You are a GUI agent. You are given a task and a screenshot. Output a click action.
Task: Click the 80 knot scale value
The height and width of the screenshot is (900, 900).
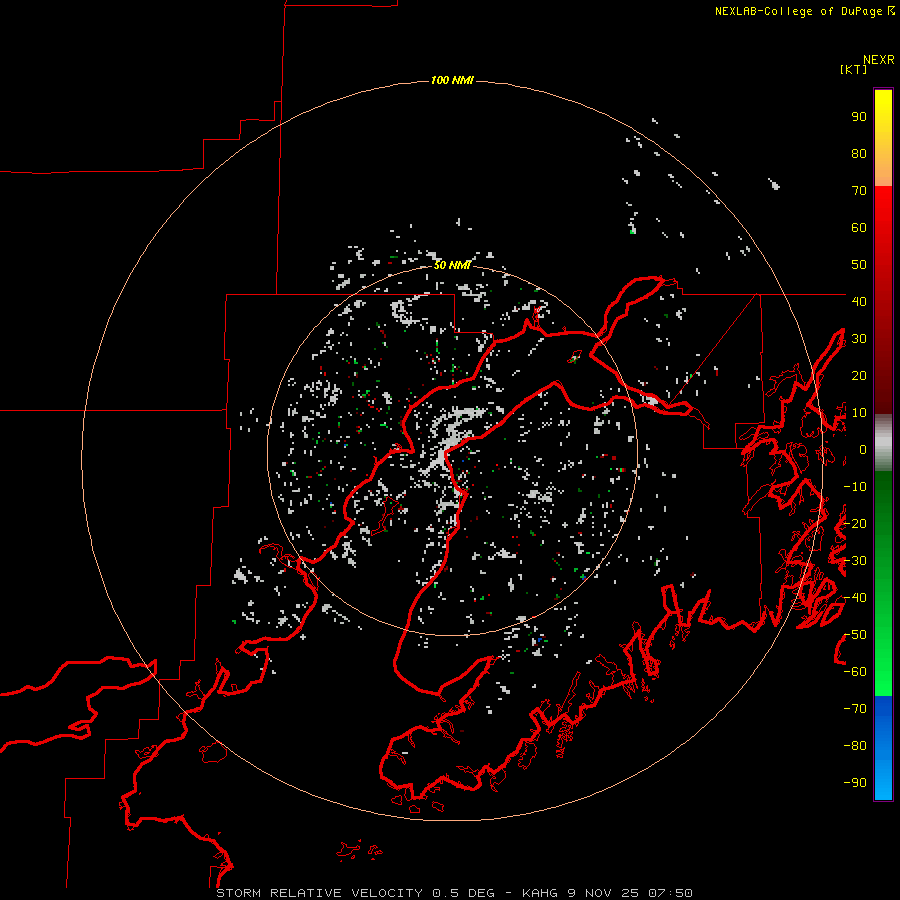point(859,154)
